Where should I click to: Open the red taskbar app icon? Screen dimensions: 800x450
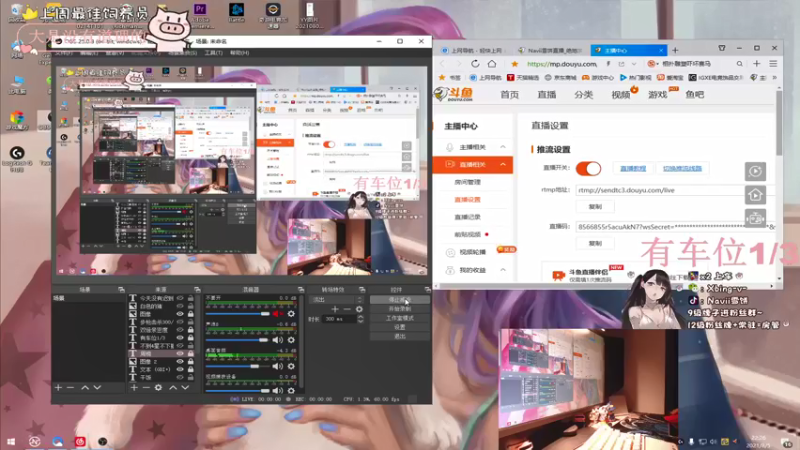80,441
